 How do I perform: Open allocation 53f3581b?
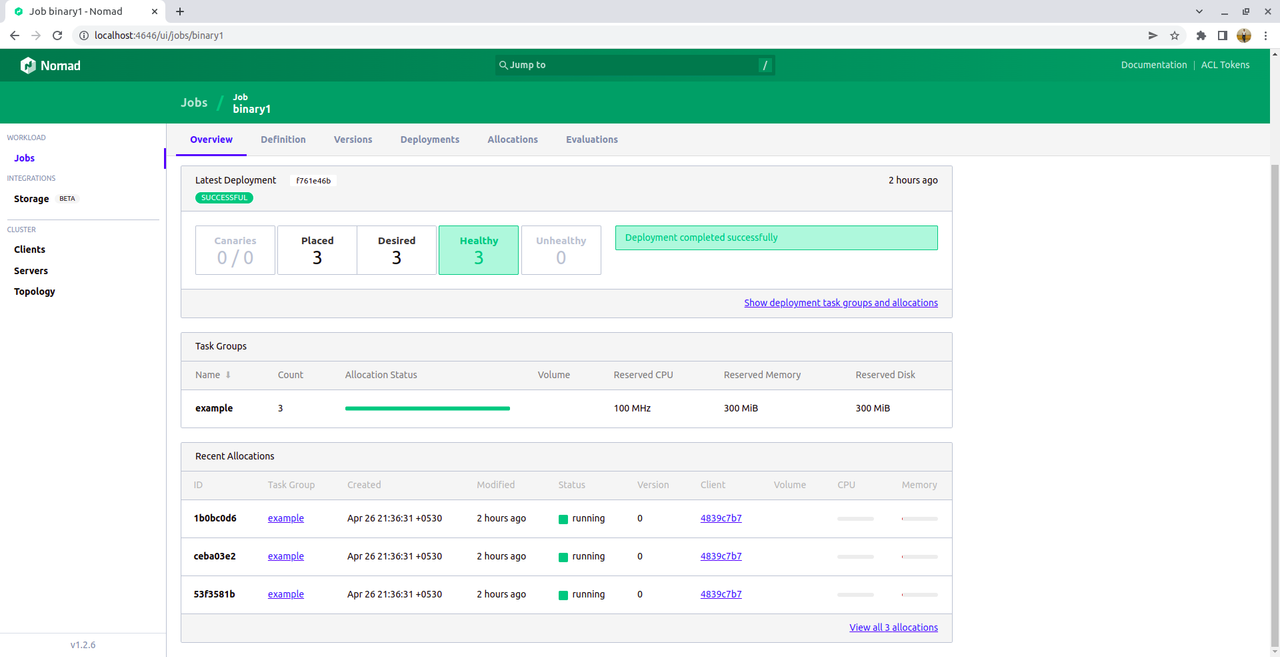point(215,594)
